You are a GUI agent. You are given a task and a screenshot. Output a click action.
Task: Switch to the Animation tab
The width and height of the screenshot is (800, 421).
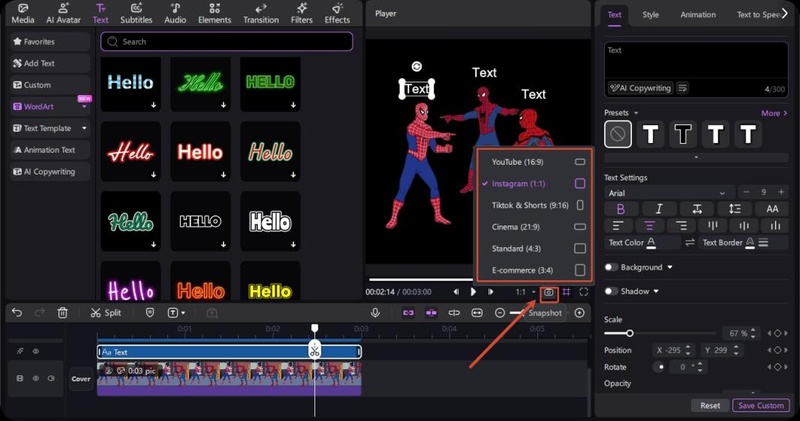tap(698, 15)
